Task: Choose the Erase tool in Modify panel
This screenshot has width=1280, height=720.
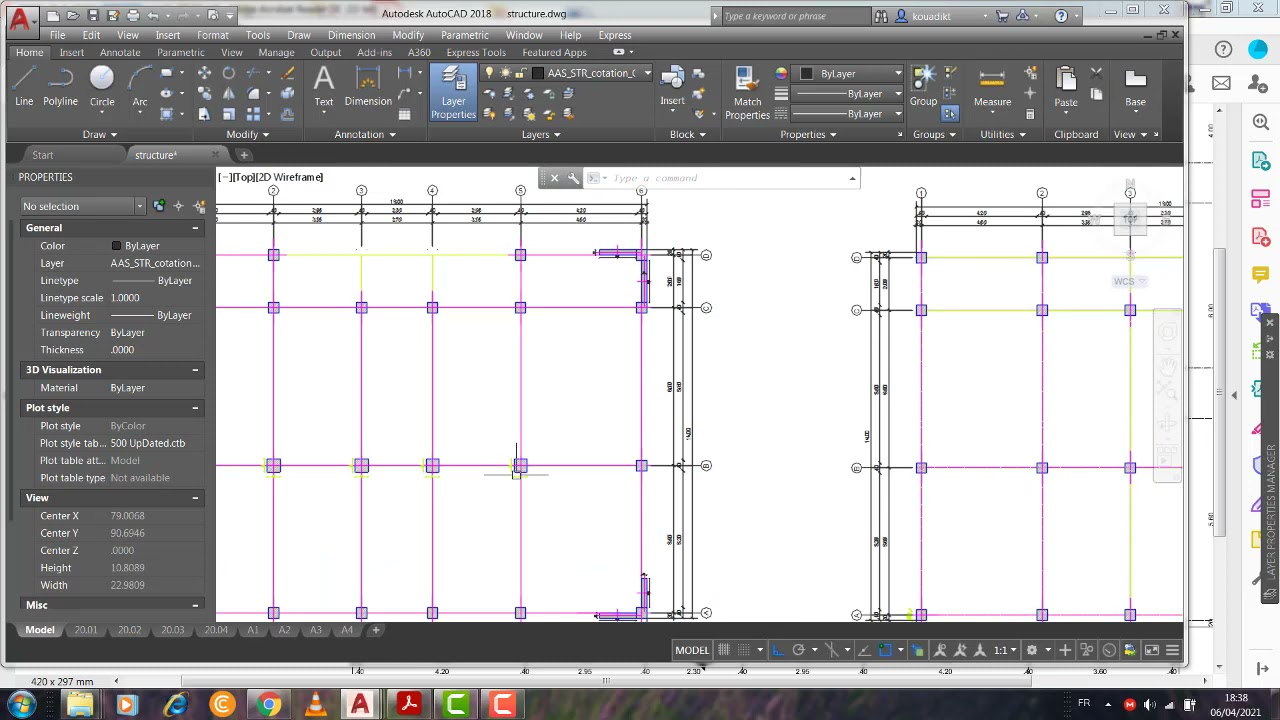Action: [x=288, y=73]
